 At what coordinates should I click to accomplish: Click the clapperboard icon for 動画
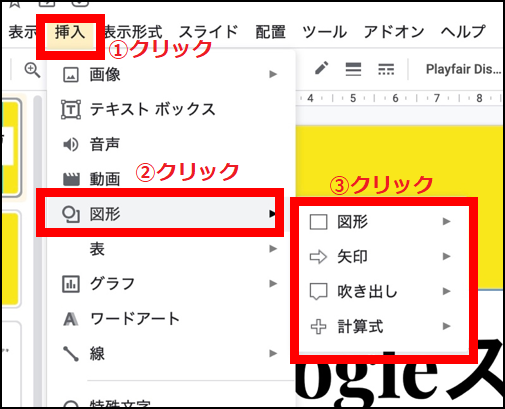[71, 179]
